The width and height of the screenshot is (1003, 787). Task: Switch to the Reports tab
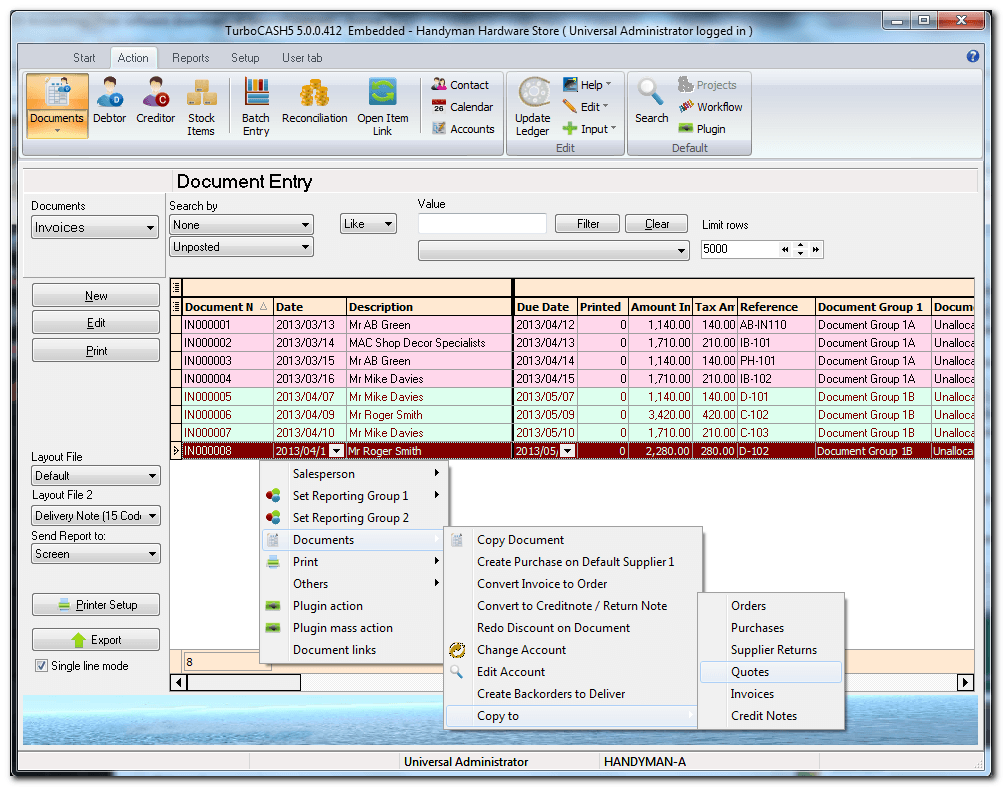(x=190, y=57)
